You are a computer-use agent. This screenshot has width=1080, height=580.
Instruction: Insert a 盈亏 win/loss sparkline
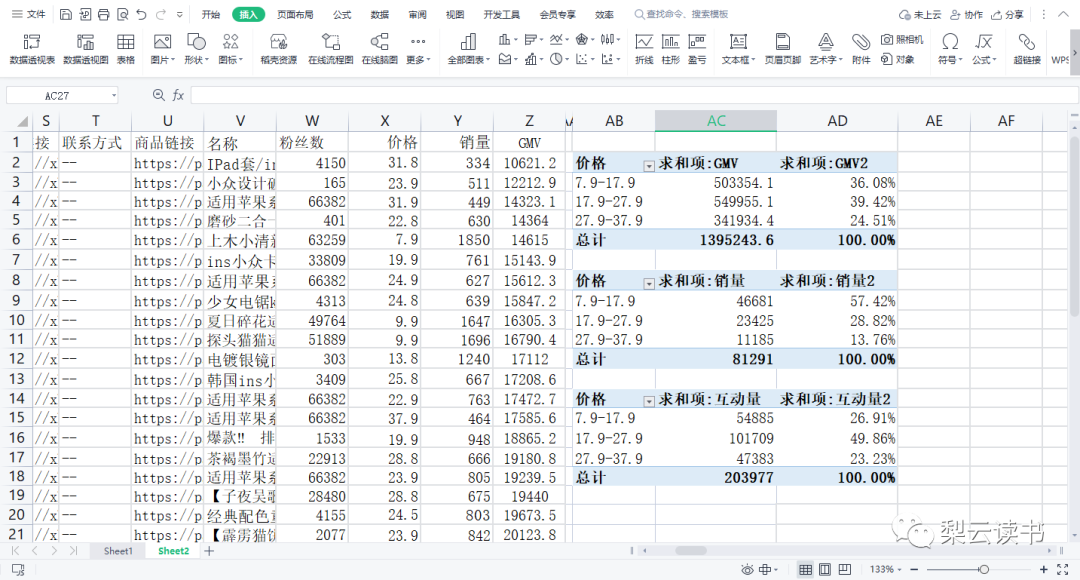click(x=697, y=49)
